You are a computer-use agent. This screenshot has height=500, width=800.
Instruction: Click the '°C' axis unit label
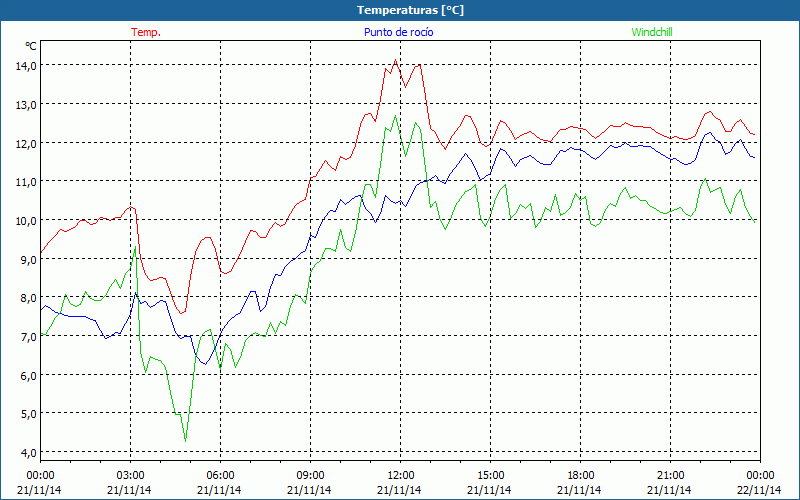(x=31, y=46)
